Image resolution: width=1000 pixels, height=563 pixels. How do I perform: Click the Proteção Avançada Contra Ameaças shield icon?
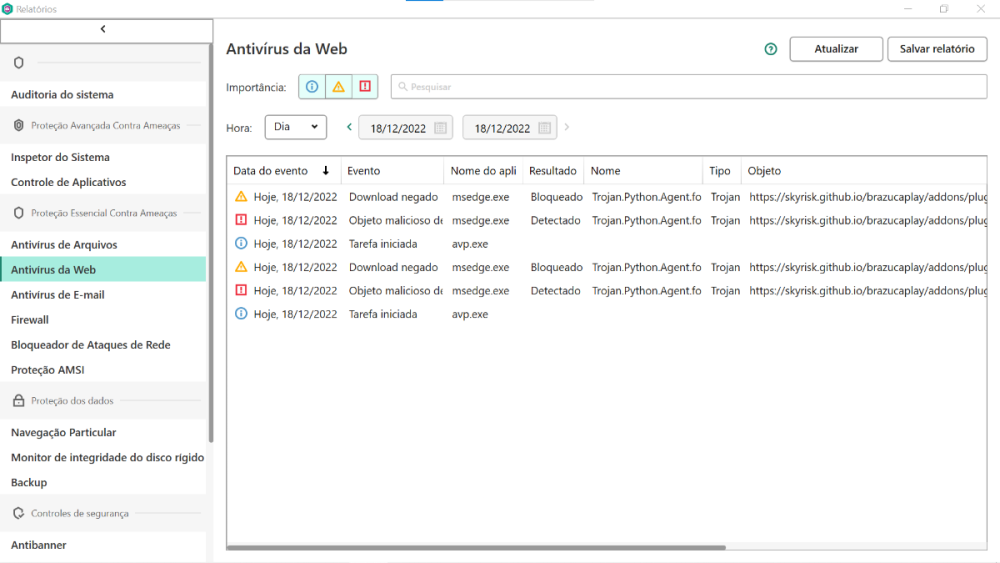[18, 126]
